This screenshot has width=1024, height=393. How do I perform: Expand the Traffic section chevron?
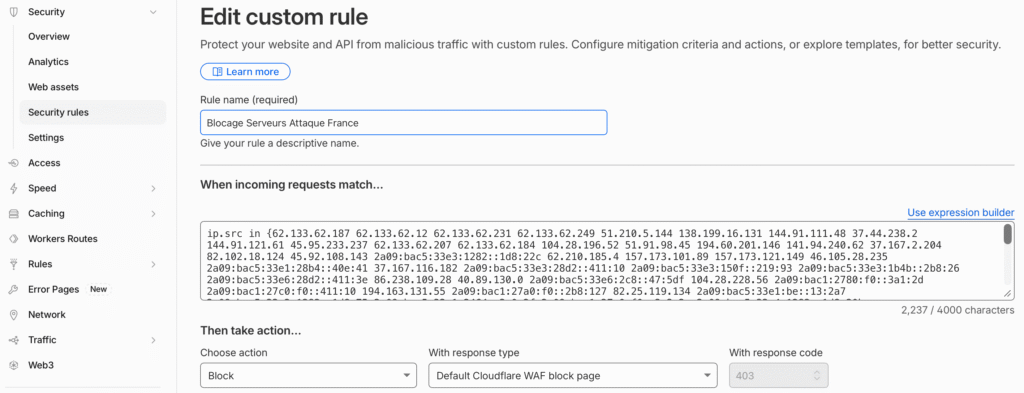pos(153,340)
